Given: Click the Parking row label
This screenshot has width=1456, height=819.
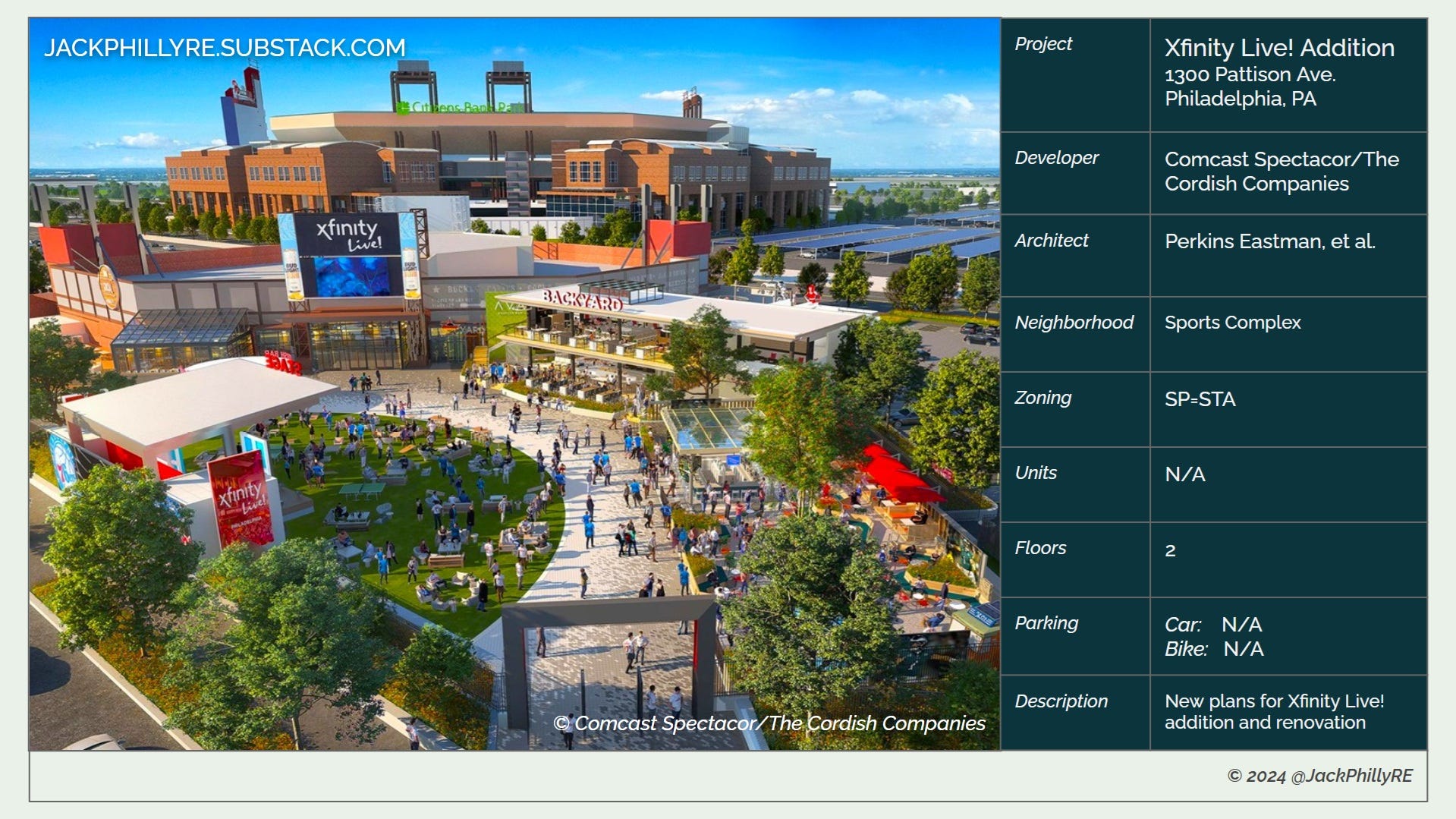Looking at the screenshot, I should (x=1046, y=623).
